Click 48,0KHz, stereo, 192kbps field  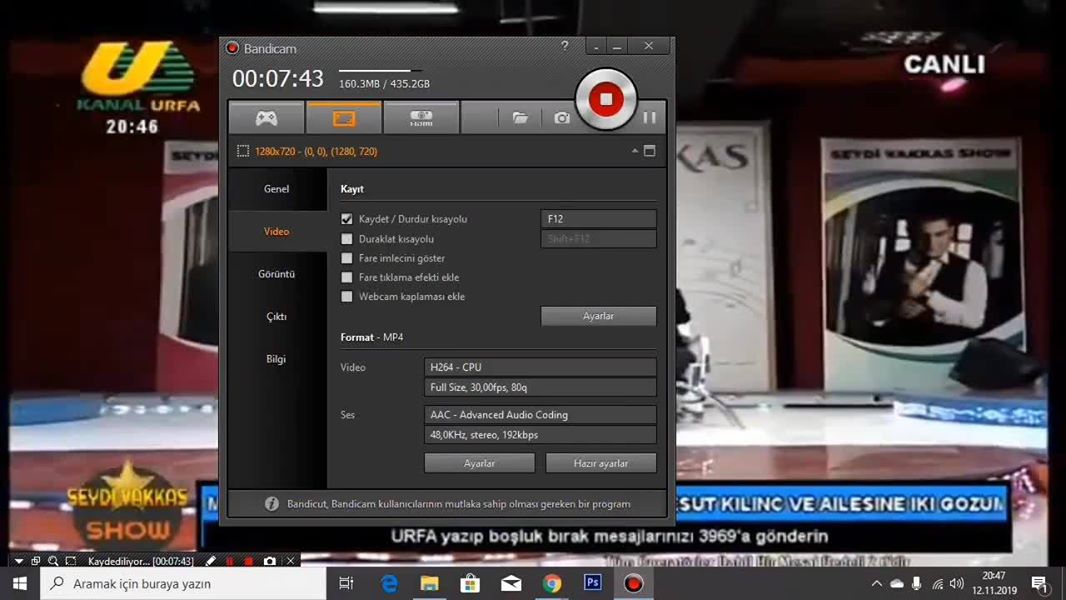point(540,435)
